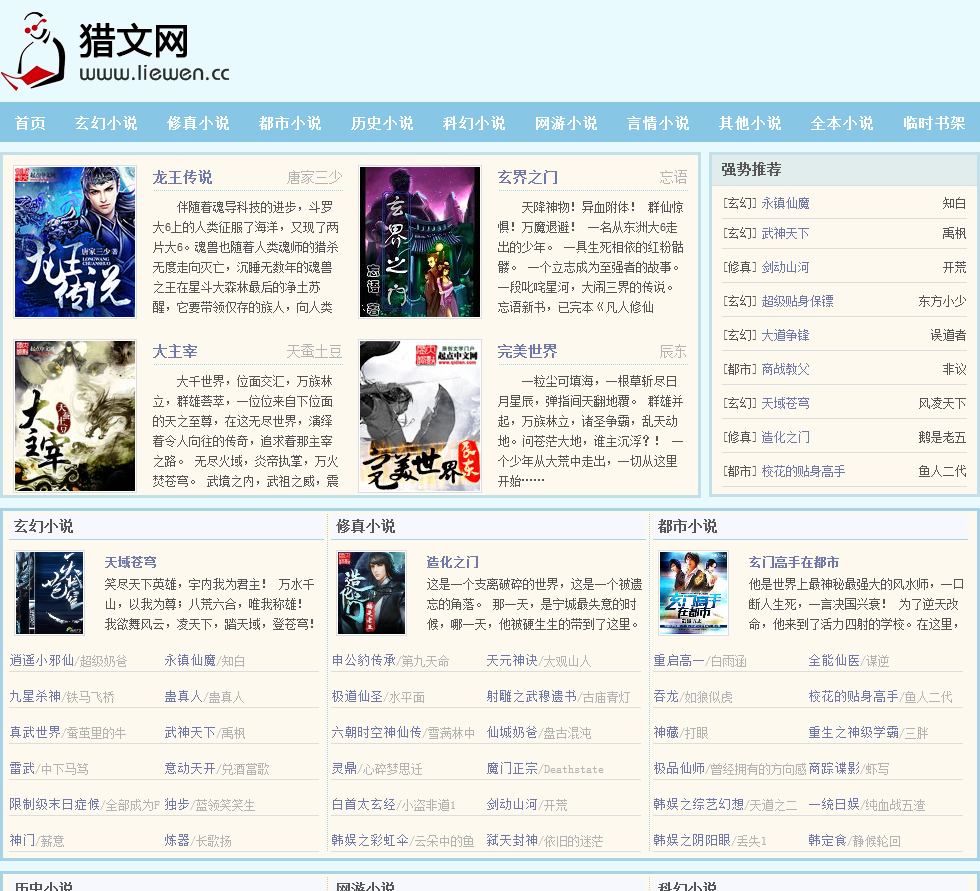Image resolution: width=980 pixels, height=891 pixels.
Task: Open 蛊真人 novel link
Action: 183,697
